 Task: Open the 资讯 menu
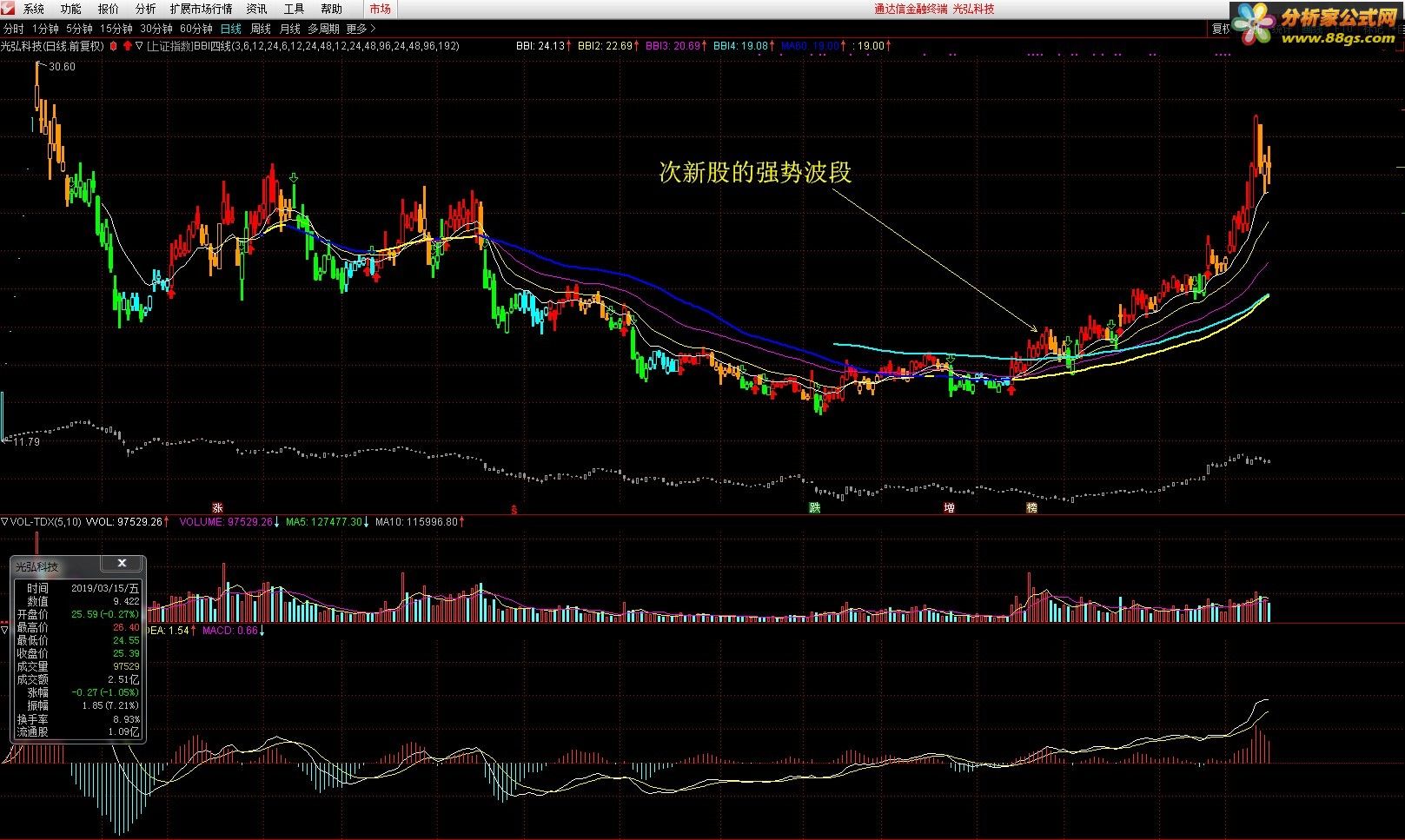pyautogui.click(x=256, y=9)
